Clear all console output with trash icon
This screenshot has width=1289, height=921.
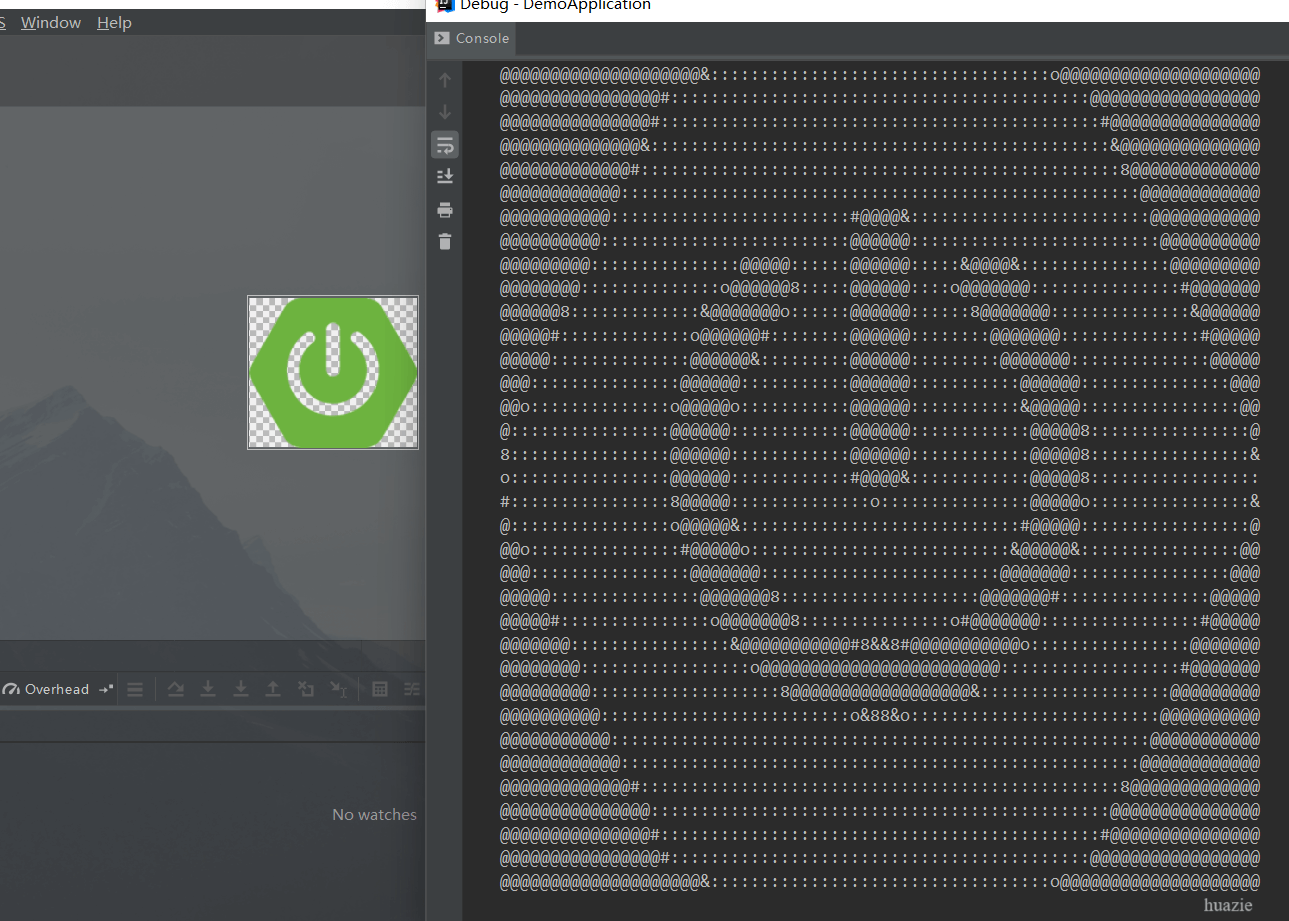[x=445, y=242]
